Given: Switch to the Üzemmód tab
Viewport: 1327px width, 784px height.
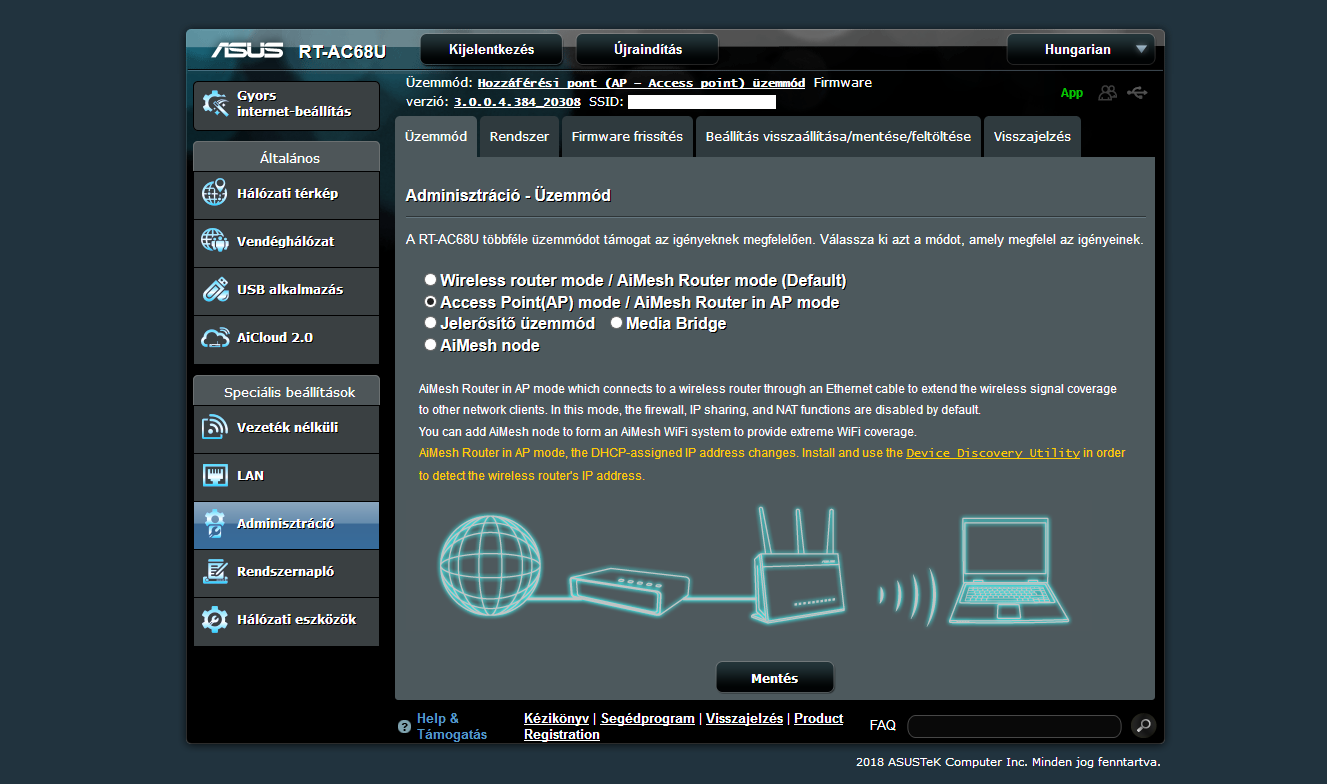Looking at the screenshot, I should point(436,137).
